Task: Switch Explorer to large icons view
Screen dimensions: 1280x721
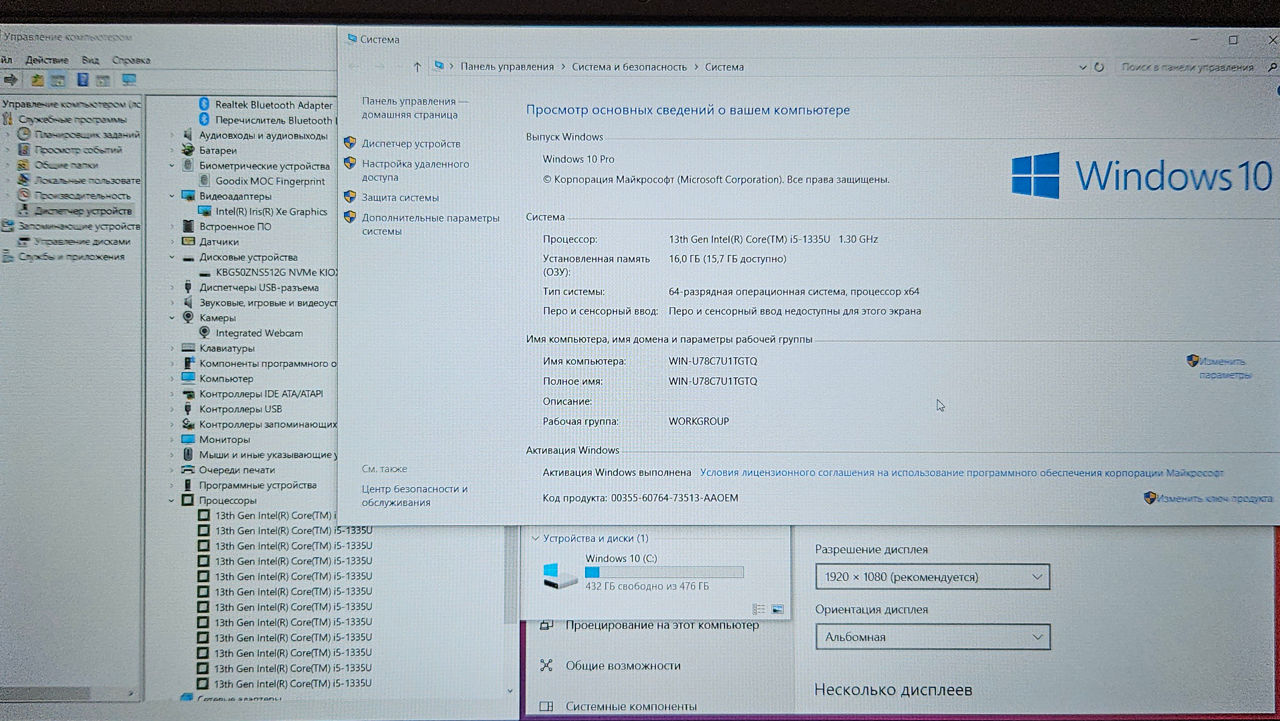Action: pyautogui.click(x=777, y=609)
